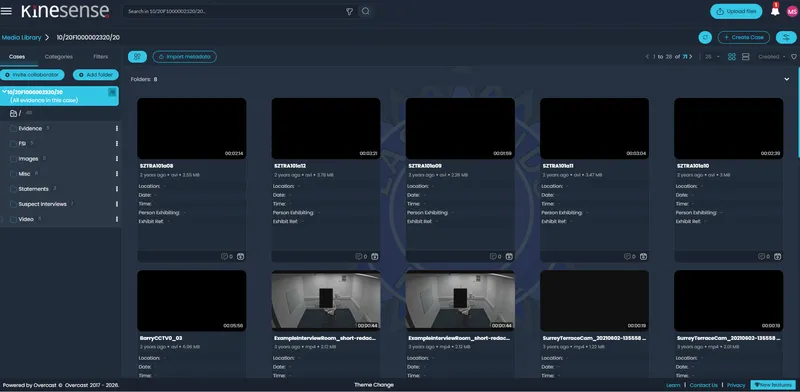800x392 pixels.
Task: Open the MS user avatar menu
Action: click(792, 11)
